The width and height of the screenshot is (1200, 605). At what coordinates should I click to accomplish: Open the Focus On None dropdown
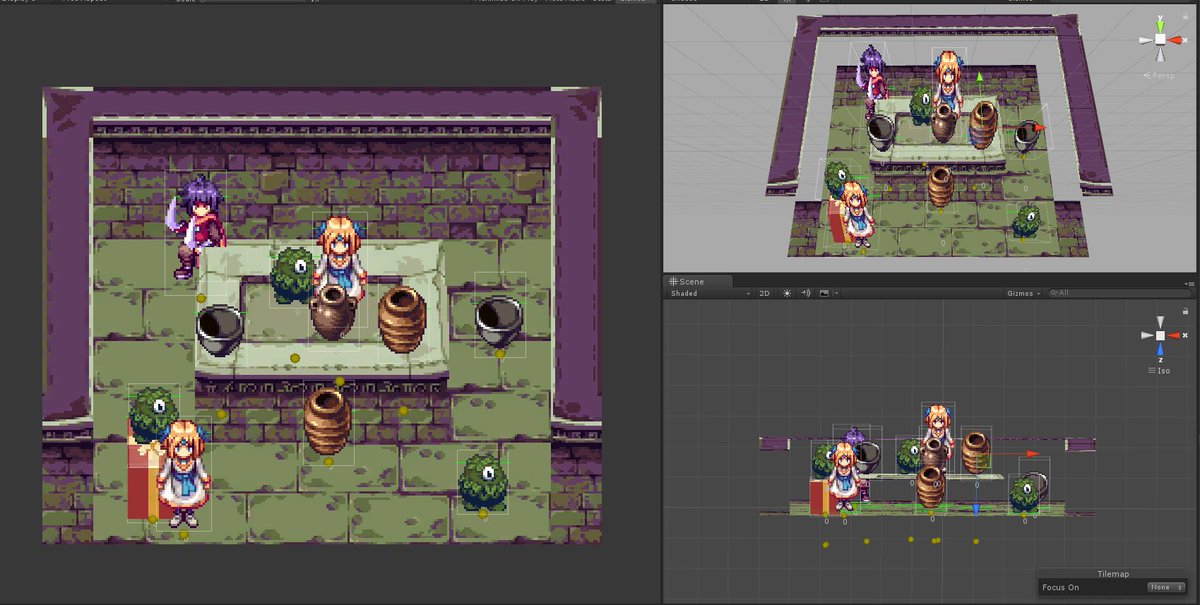[x=1166, y=587]
